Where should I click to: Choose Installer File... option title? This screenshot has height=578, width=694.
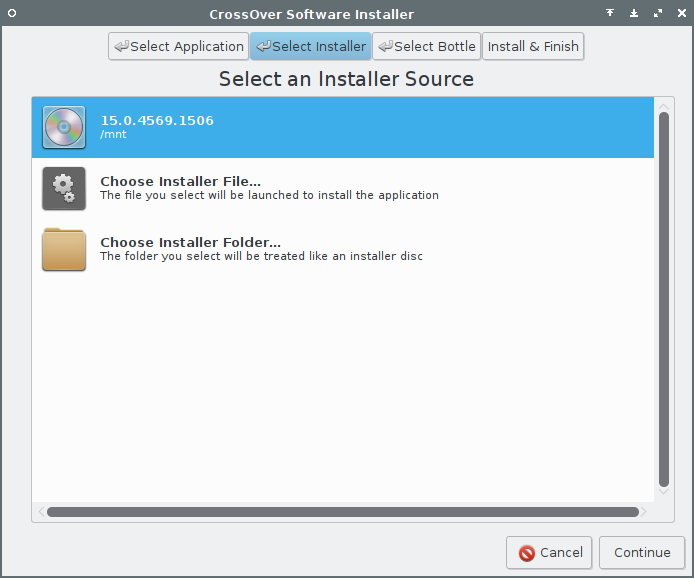pyautogui.click(x=181, y=181)
